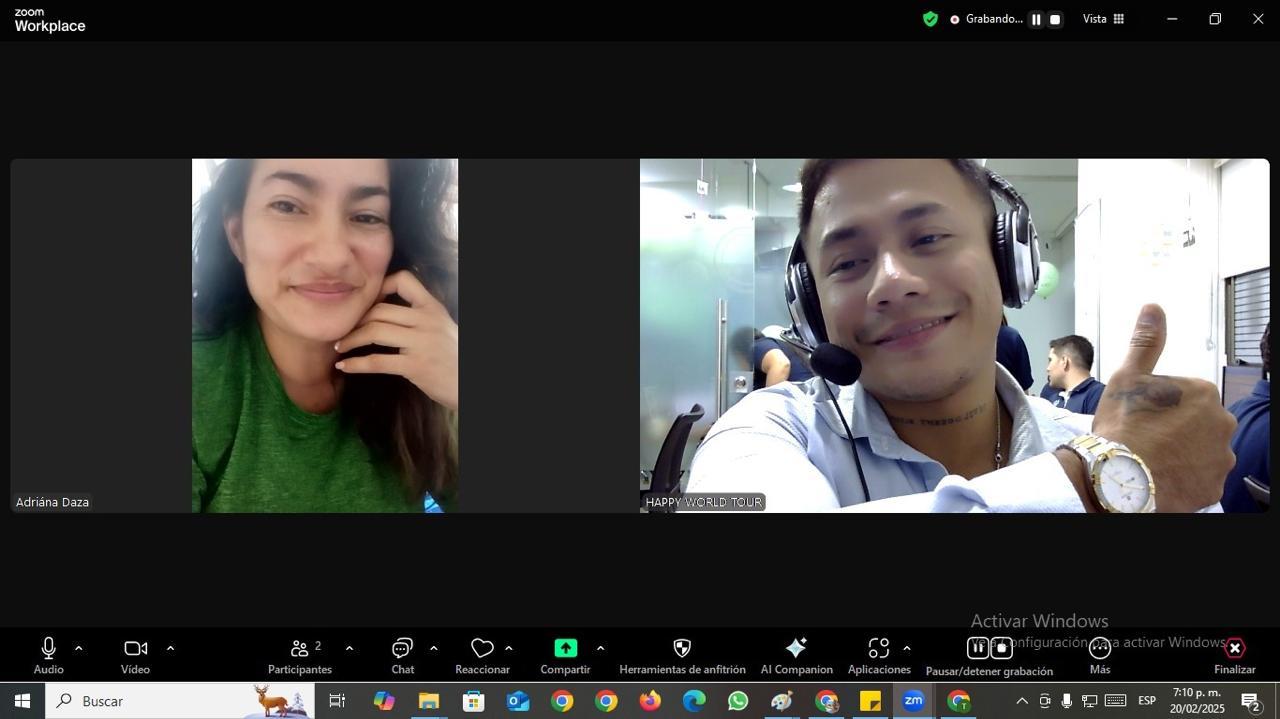
Task: Turn off camera with the Vídeo button
Action: (135, 656)
